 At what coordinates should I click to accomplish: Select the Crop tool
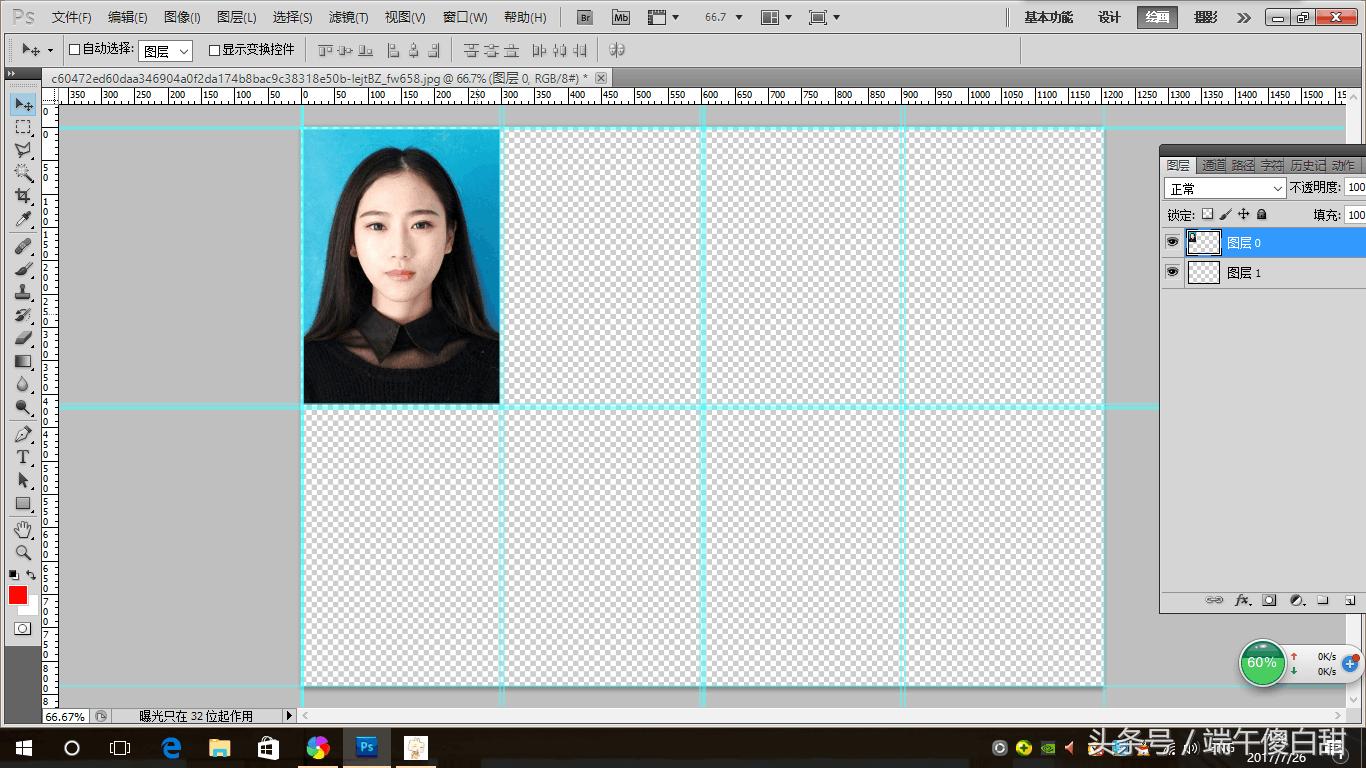[x=23, y=196]
